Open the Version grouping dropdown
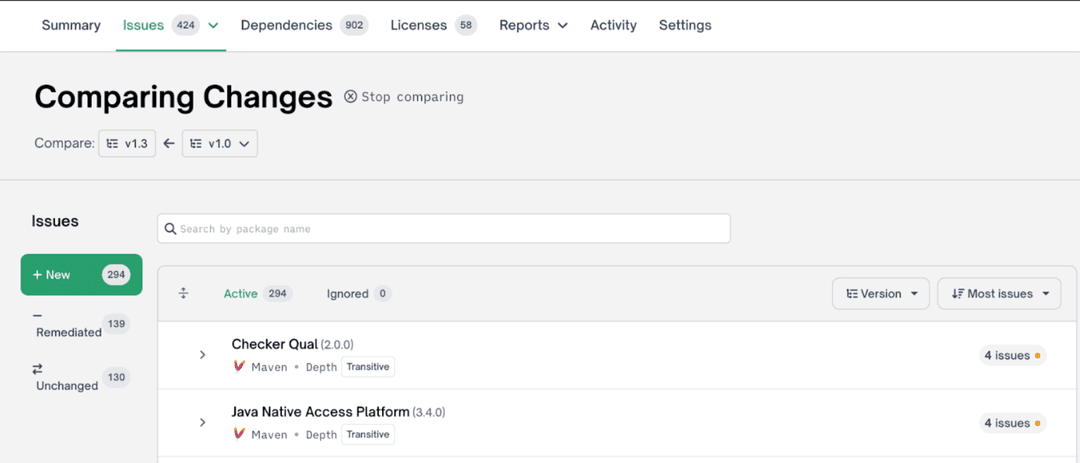Viewport: 1080px width, 463px height. pyautogui.click(x=880, y=294)
